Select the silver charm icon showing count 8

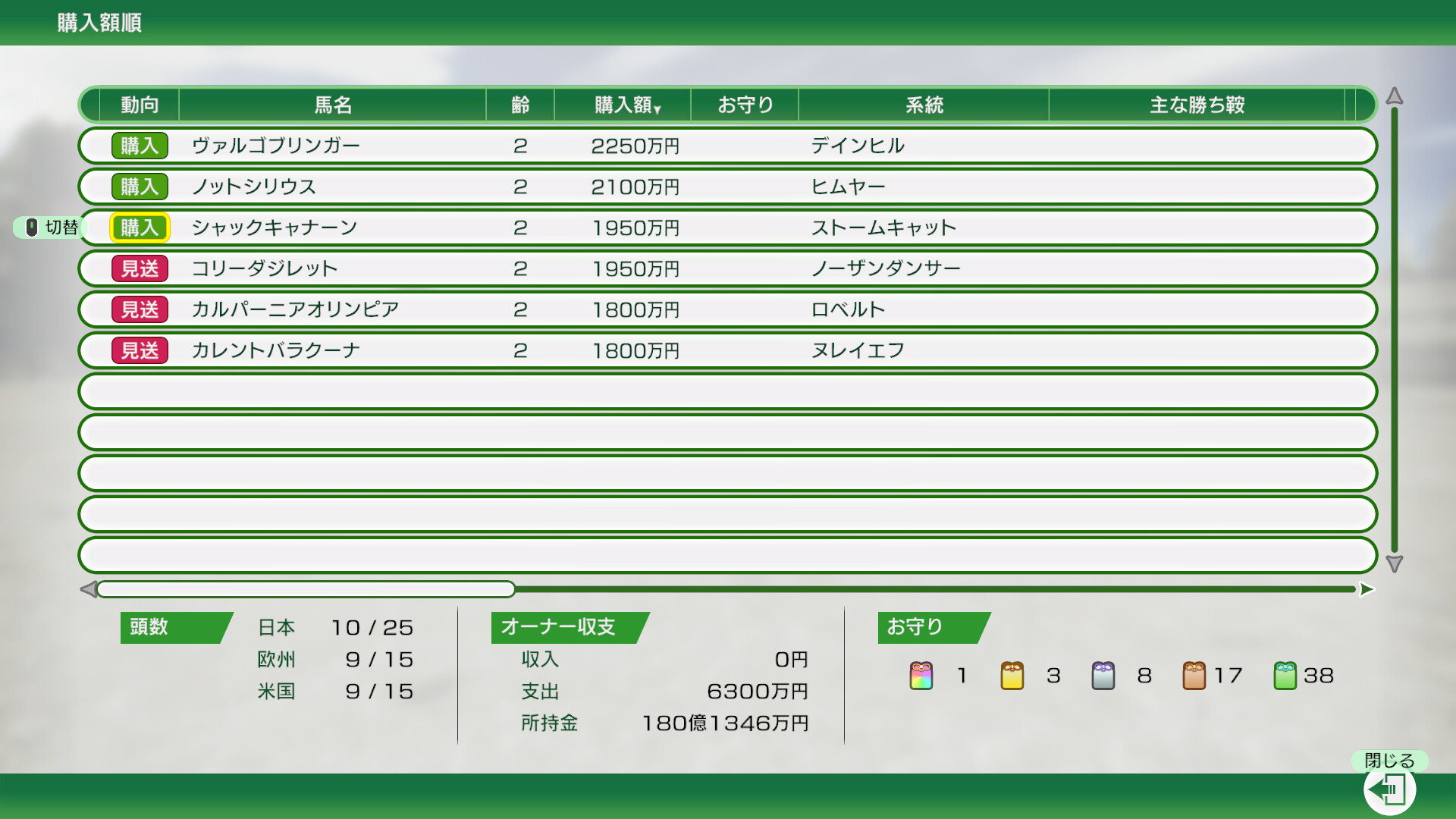(1104, 676)
